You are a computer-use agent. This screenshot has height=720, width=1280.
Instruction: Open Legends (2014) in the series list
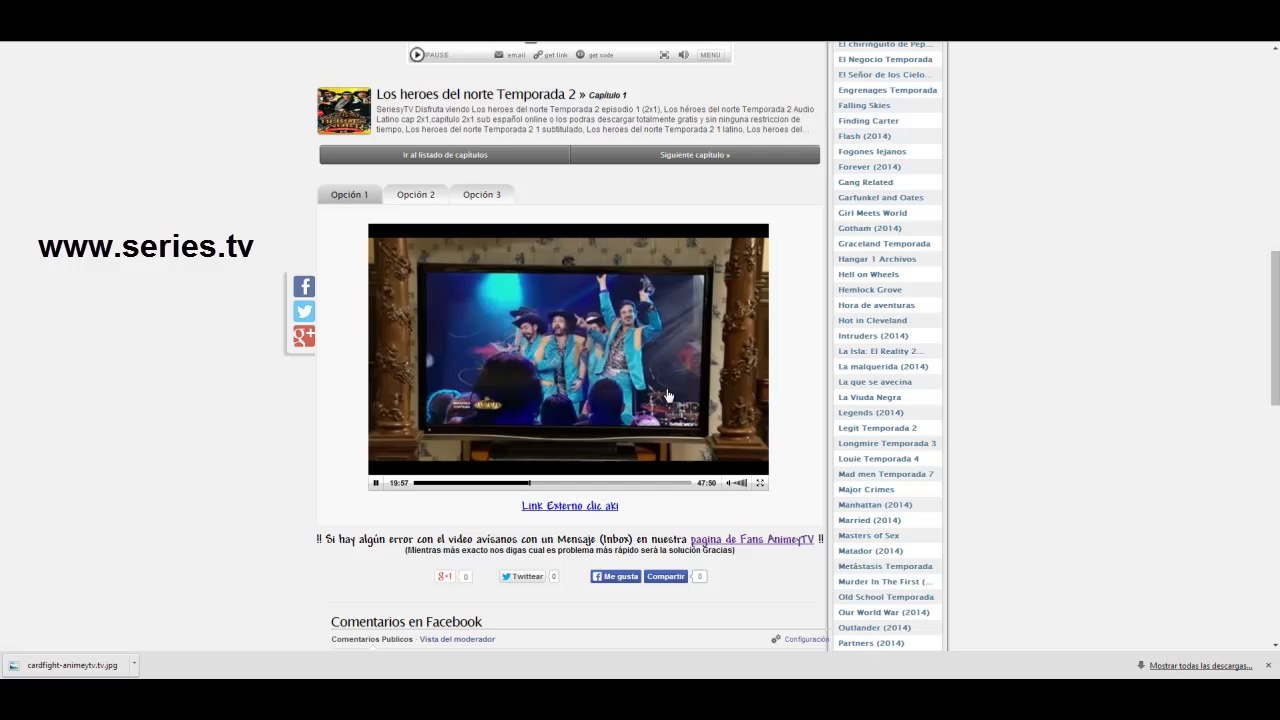click(x=870, y=413)
